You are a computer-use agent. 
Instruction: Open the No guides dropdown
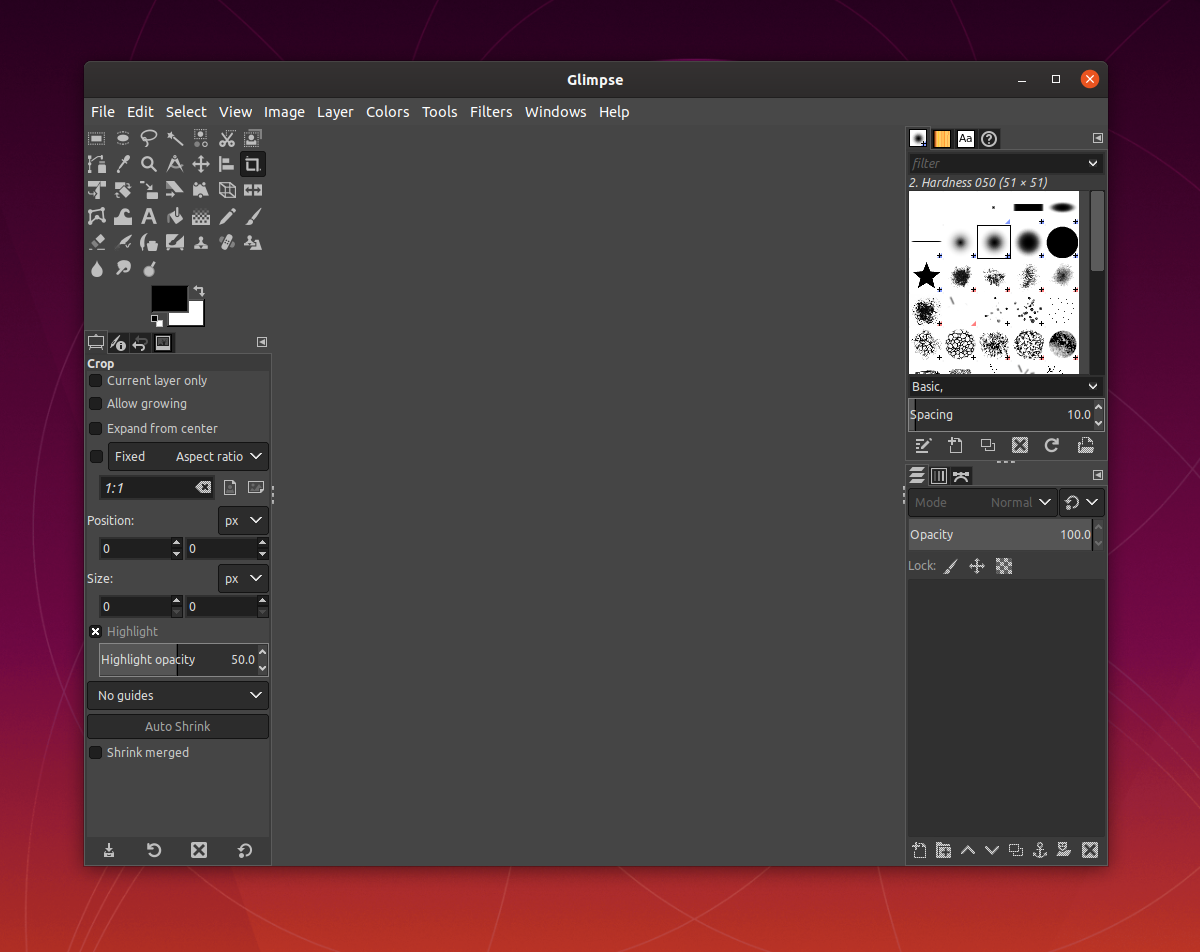177,695
